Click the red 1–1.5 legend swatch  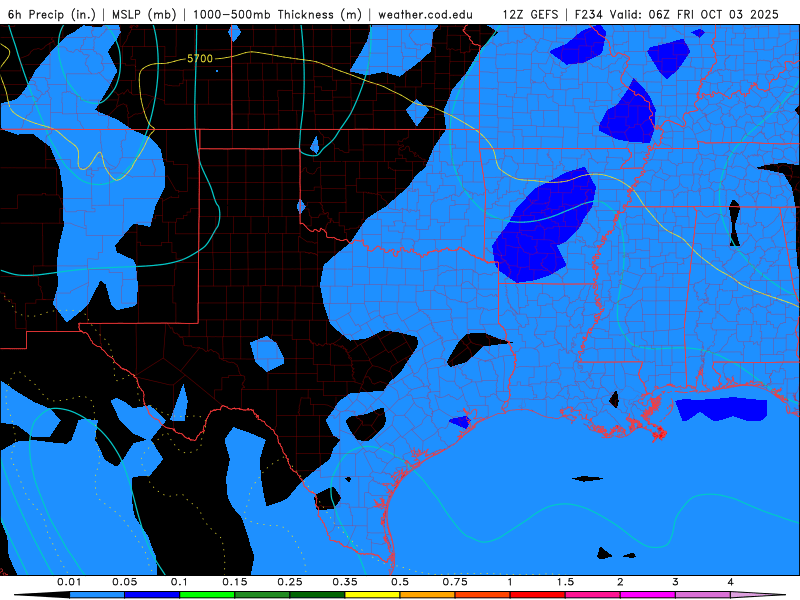click(x=538, y=595)
